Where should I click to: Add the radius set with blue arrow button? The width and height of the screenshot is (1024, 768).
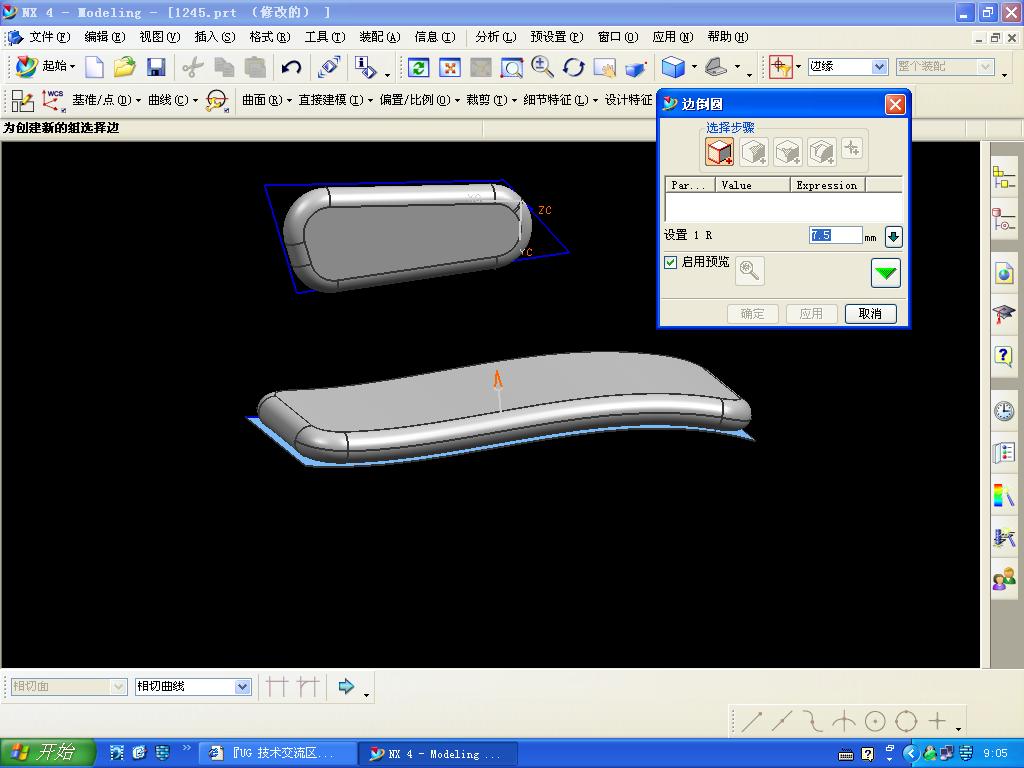point(893,236)
